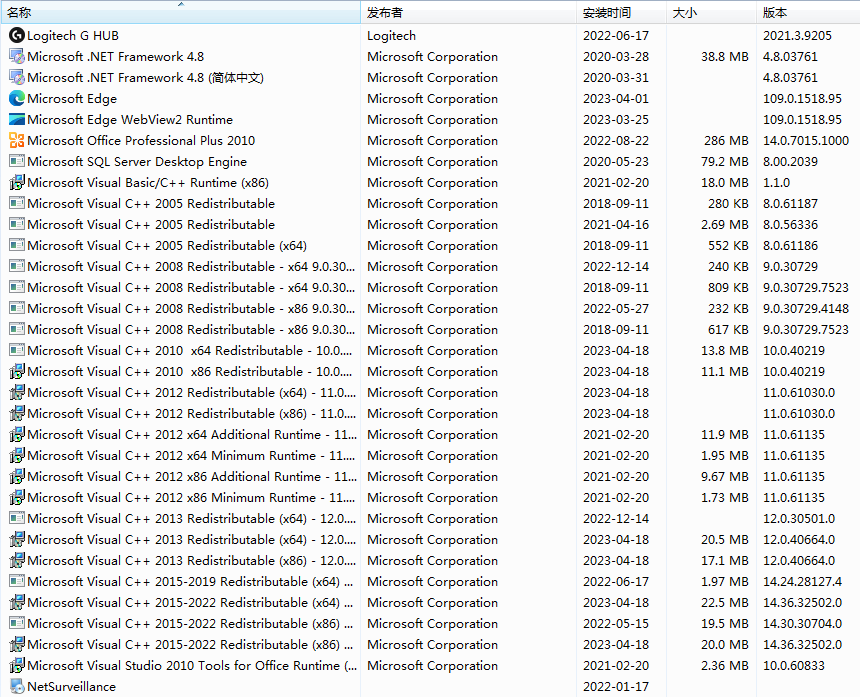
Task: Click the Visual C++ 2012 x64 Minimum Runtime icon
Action: (17, 456)
